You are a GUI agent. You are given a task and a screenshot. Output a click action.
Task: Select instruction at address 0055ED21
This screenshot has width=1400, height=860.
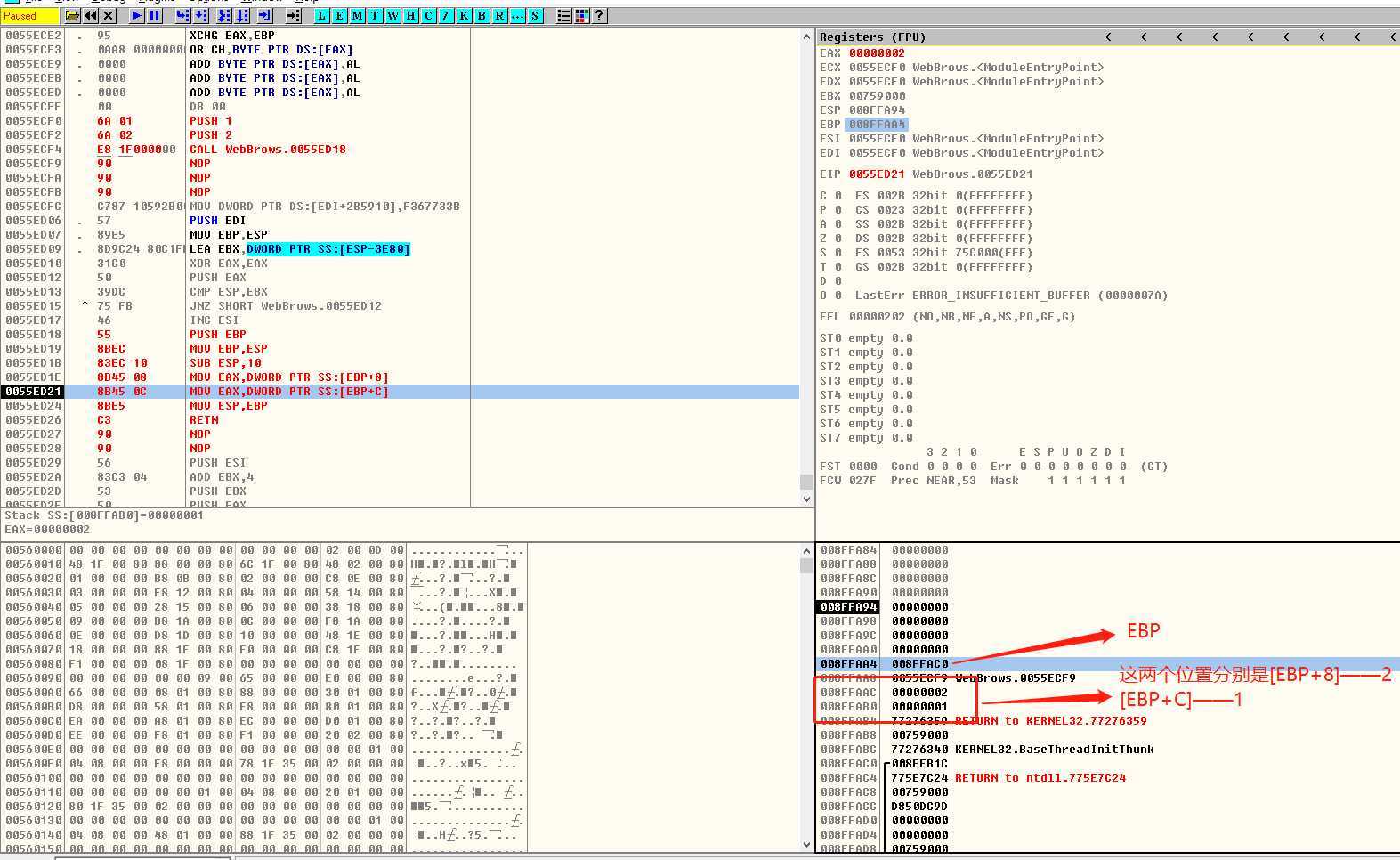pos(401,391)
